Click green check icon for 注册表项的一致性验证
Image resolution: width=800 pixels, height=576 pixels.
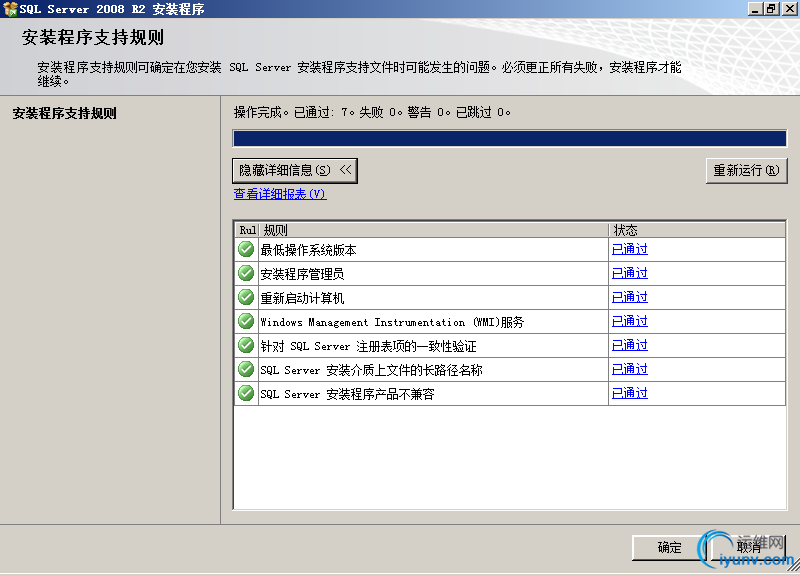click(x=246, y=345)
